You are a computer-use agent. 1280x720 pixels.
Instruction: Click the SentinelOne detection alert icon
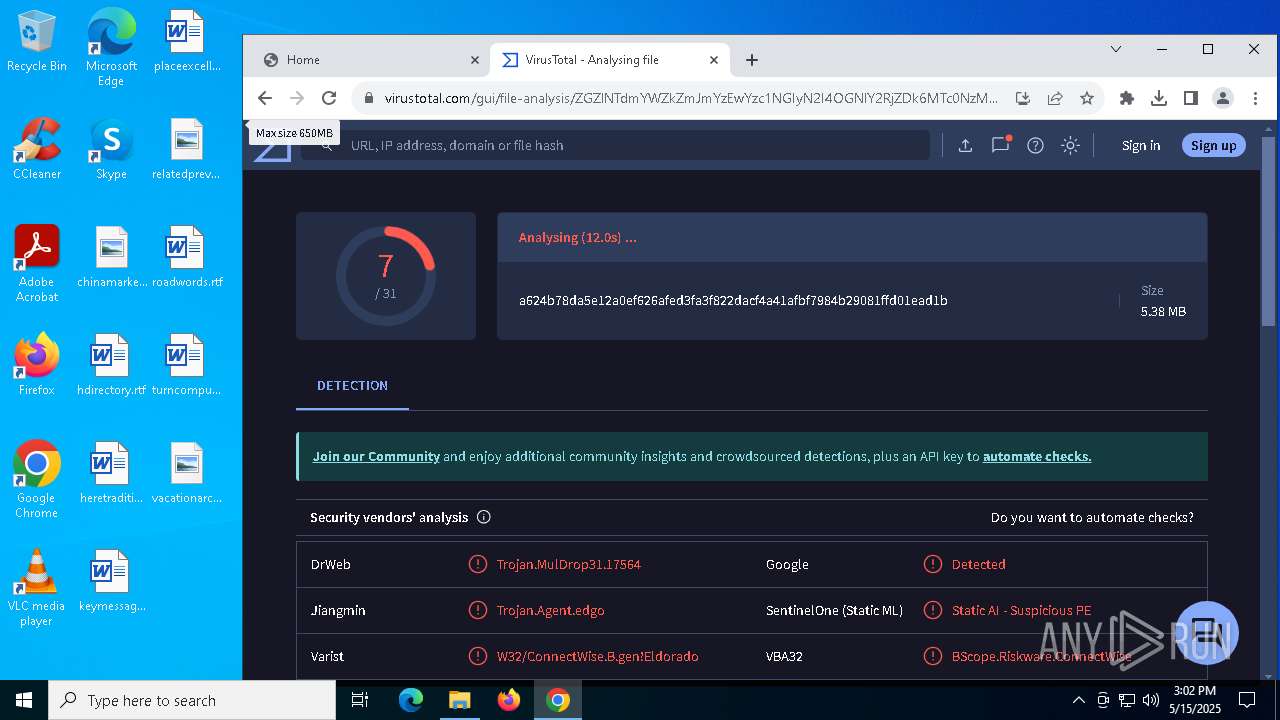pyautogui.click(x=933, y=610)
